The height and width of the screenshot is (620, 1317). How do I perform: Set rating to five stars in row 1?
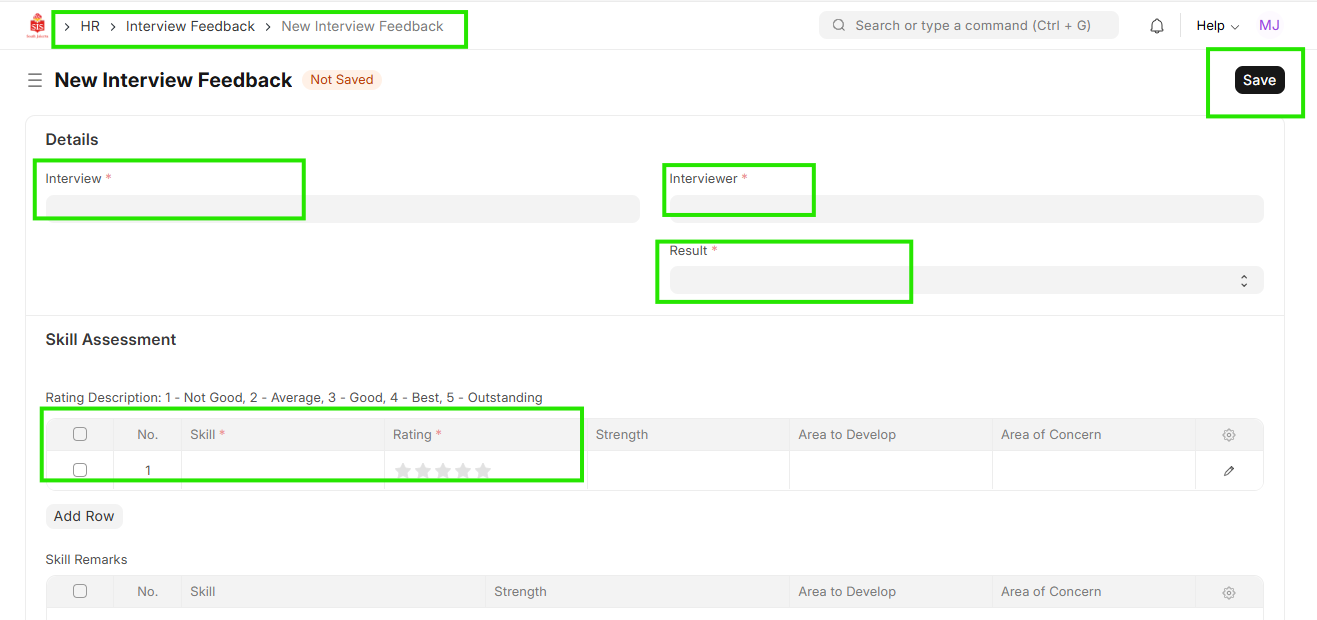coord(483,471)
